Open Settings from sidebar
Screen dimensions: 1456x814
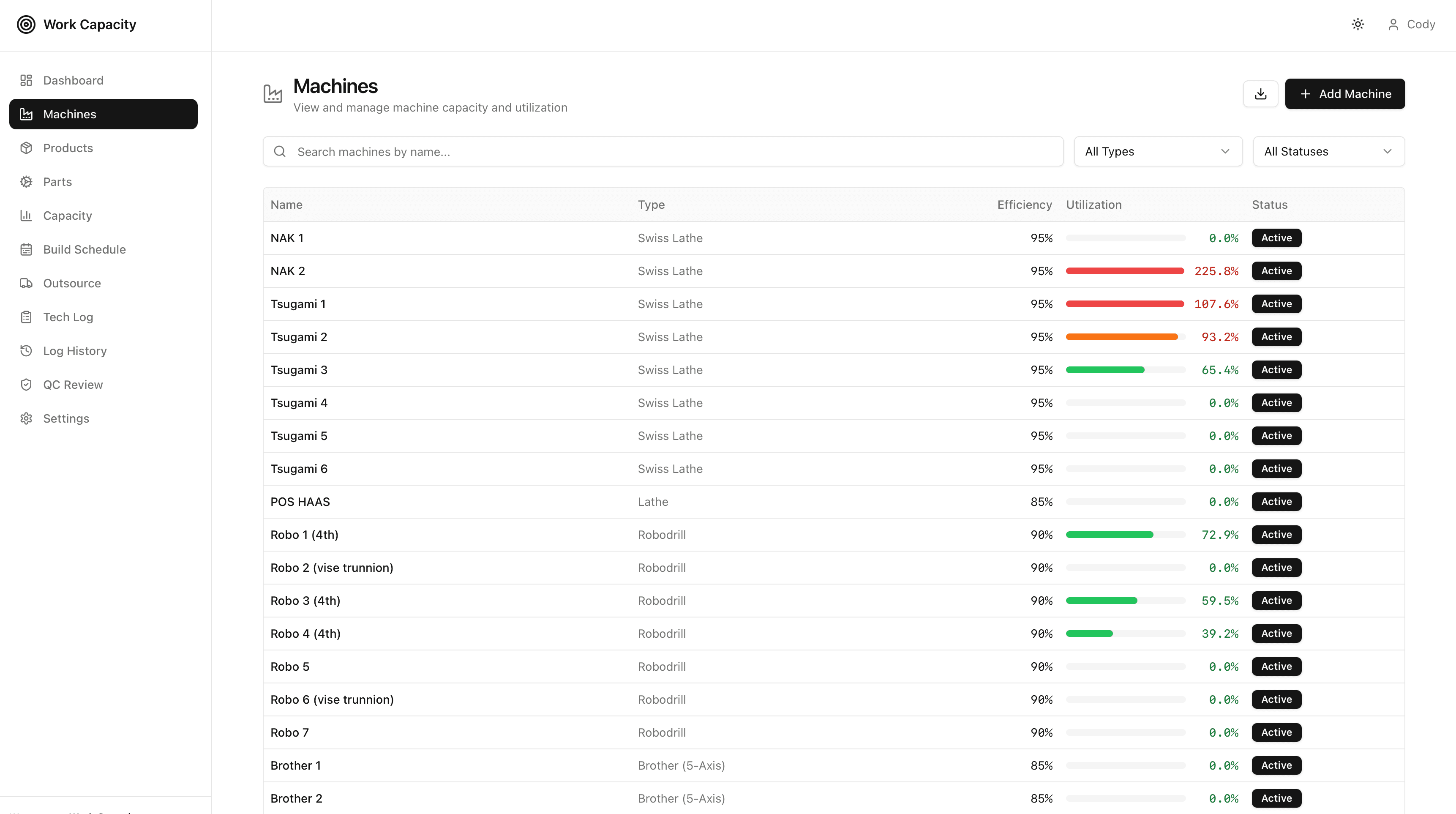(104, 418)
